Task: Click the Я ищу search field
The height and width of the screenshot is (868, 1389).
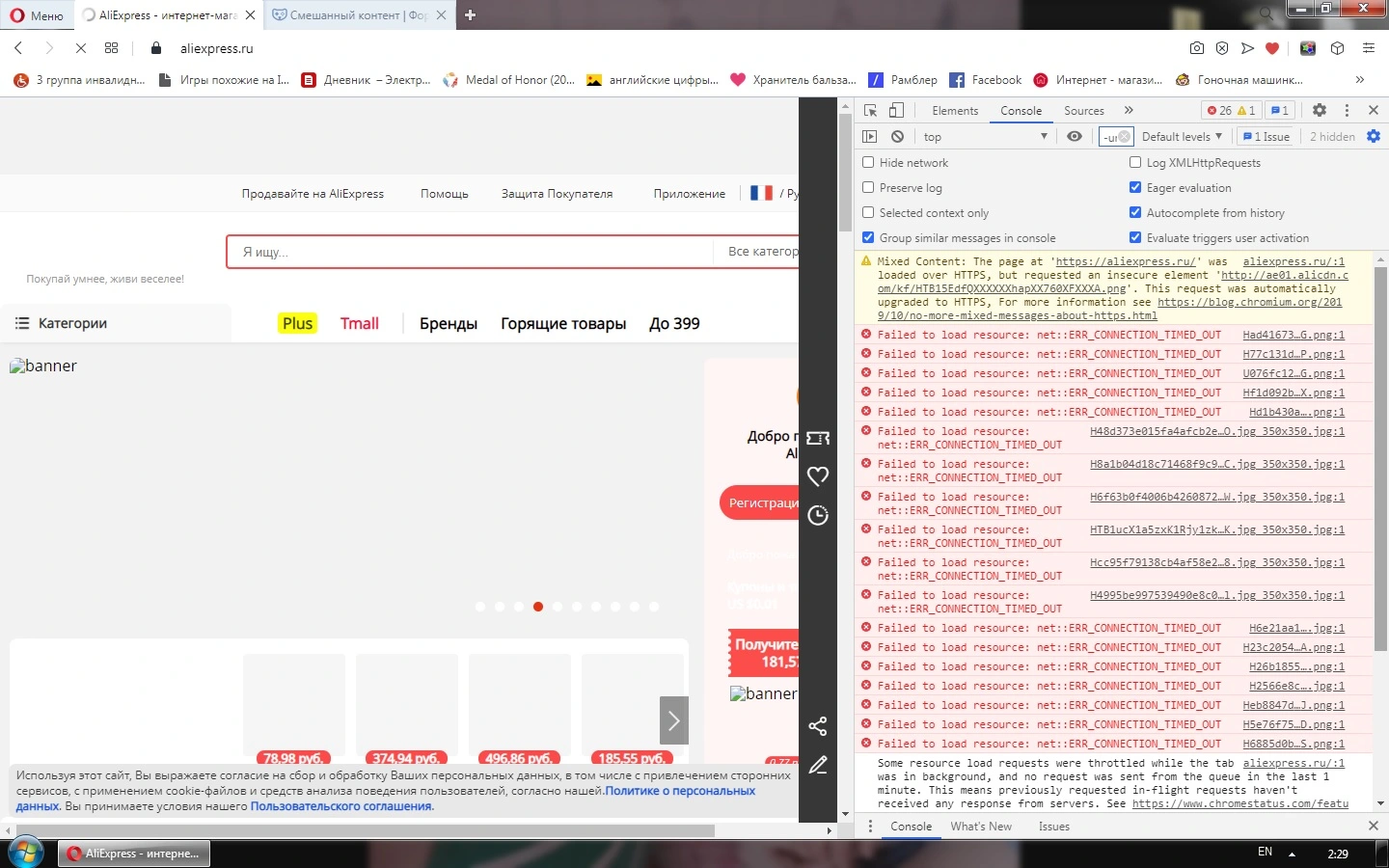Action: [471, 252]
